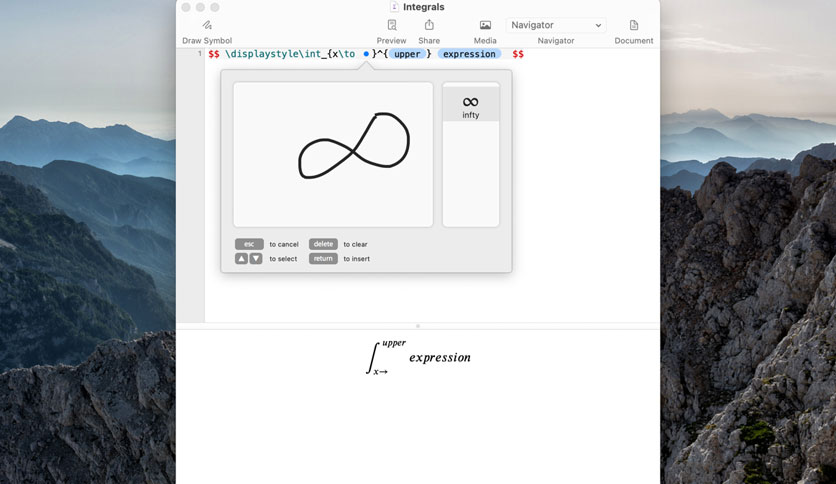This screenshot has height=484, width=836.
Task: Click the Integrals document title icon
Action: 394,7
